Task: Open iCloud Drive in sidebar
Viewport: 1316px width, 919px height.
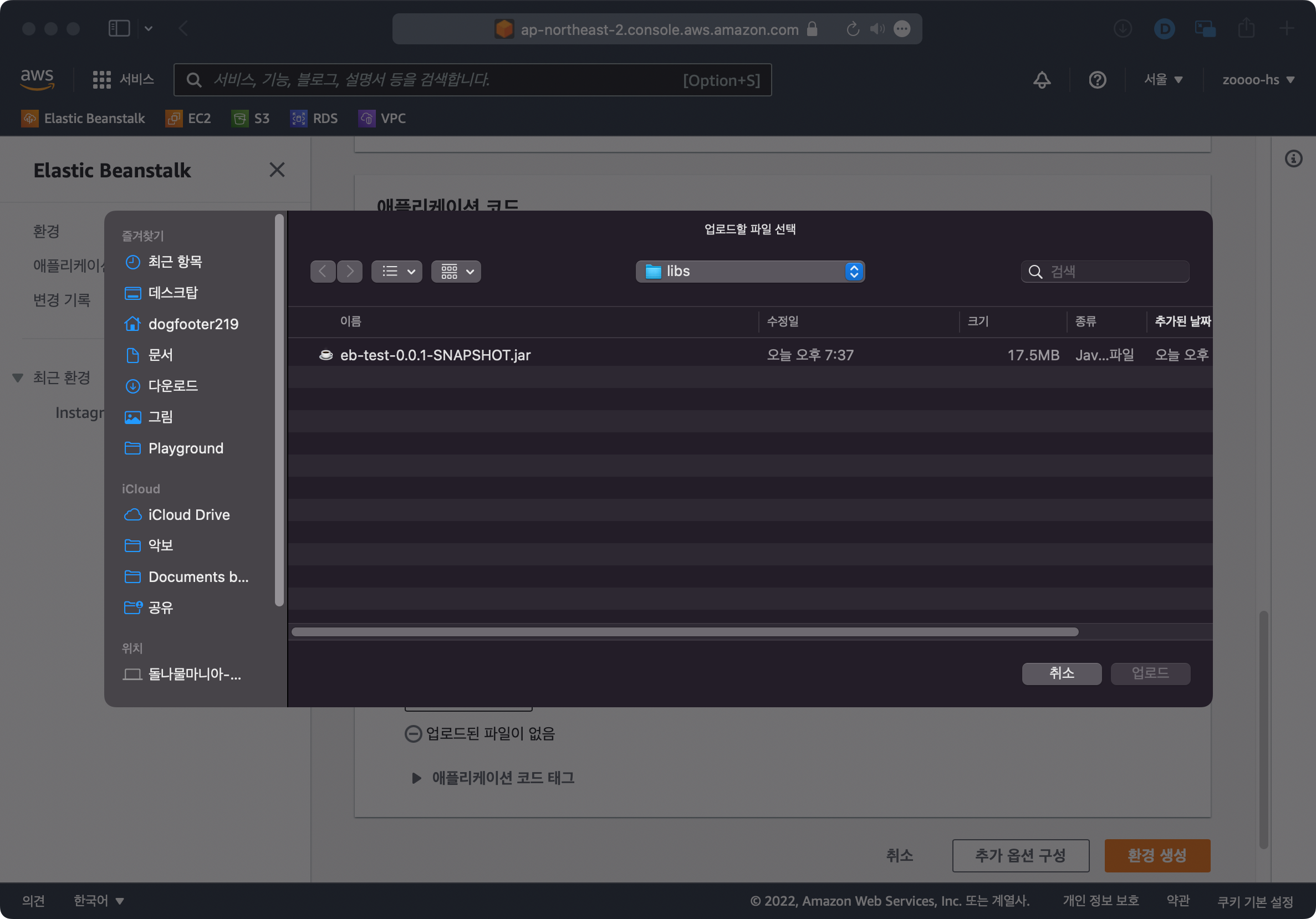Action: 176,514
